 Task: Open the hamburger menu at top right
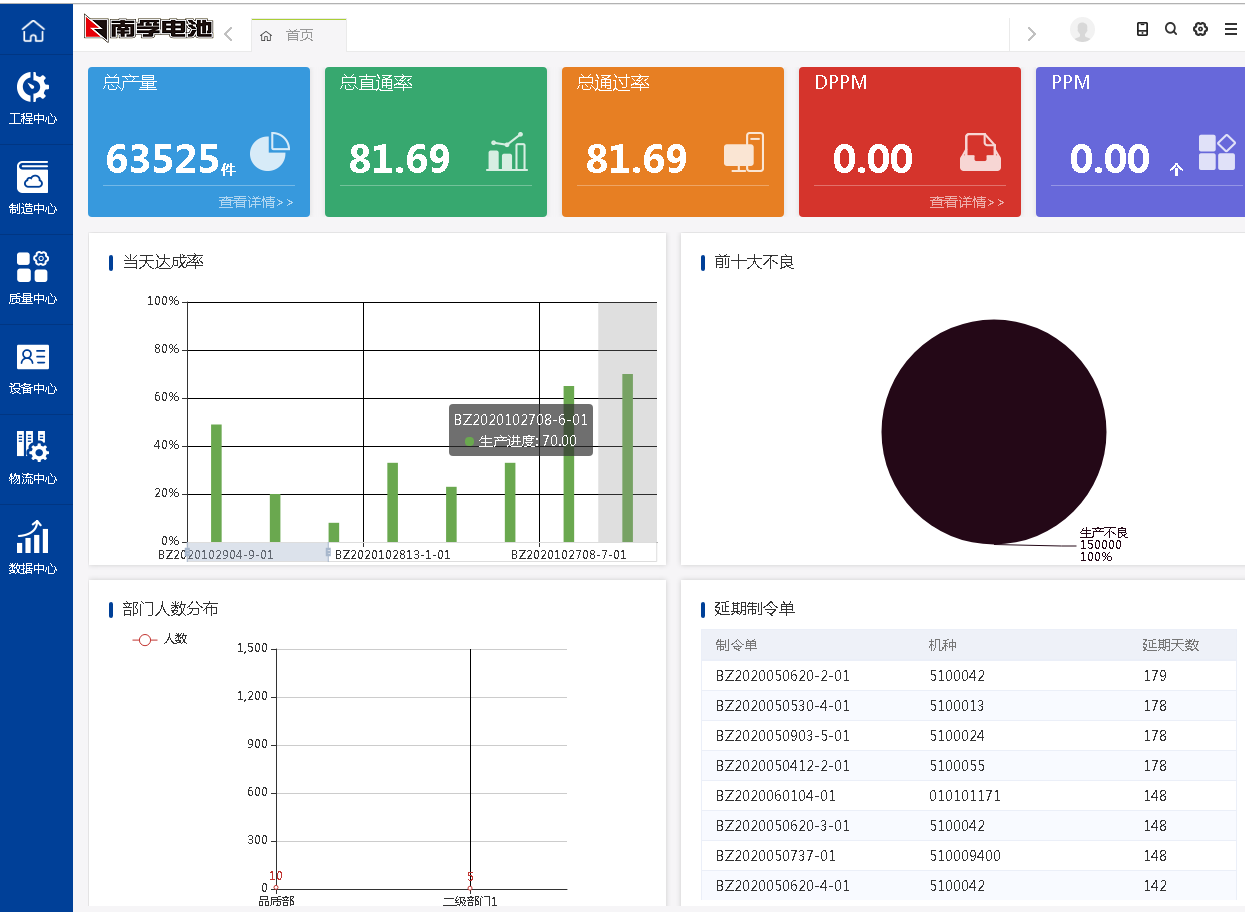coord(1230,29)
